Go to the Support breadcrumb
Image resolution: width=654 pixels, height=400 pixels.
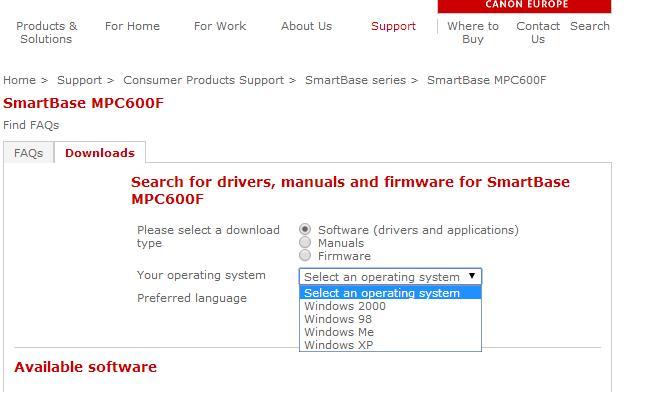pyautogui.click(x=79, y=80)
